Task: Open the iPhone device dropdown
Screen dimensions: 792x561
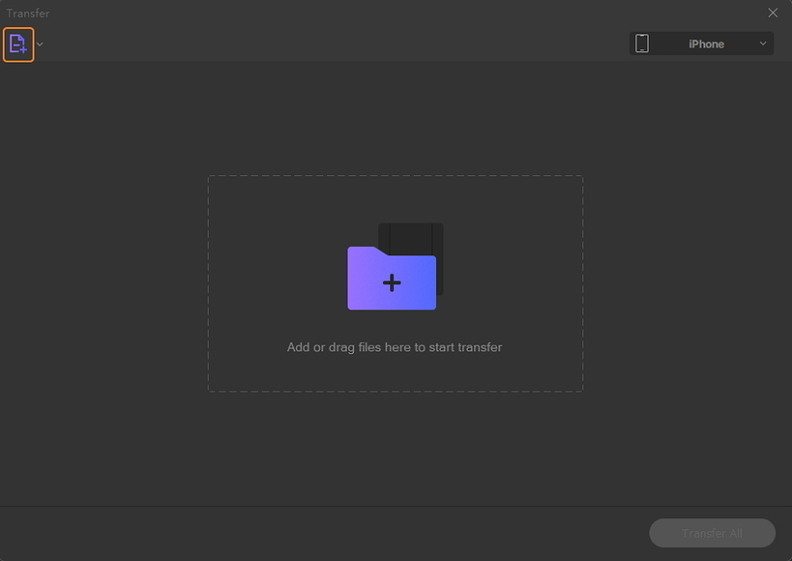Action: [x=701, y=43]
